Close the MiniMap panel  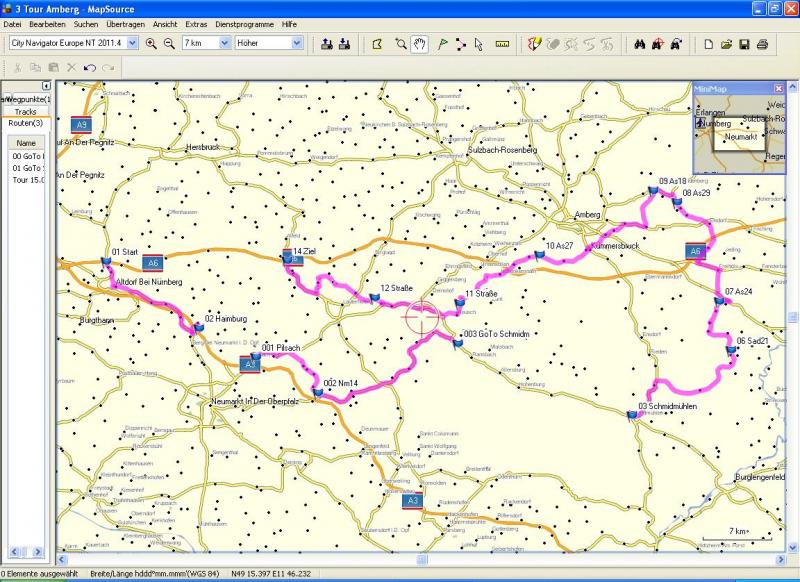(779, 89)
